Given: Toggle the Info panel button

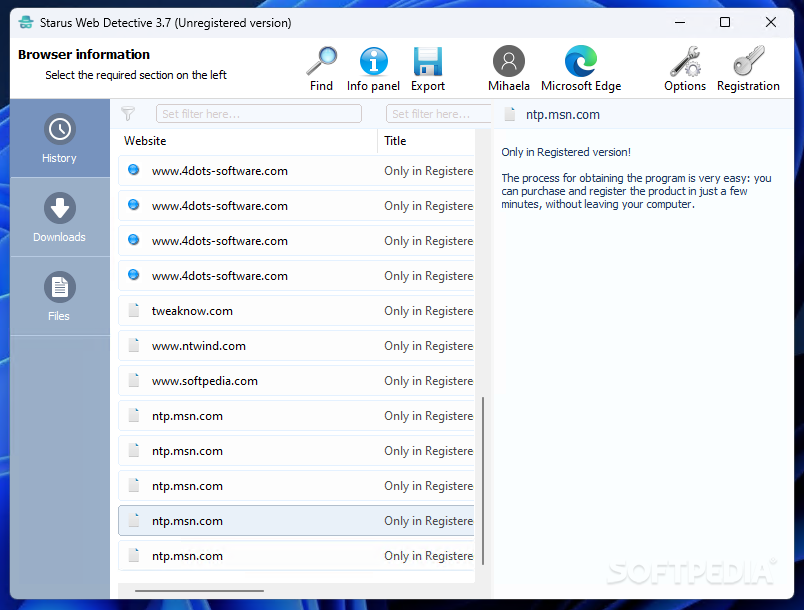Looking at the screenshot, I should click(373, 69).
